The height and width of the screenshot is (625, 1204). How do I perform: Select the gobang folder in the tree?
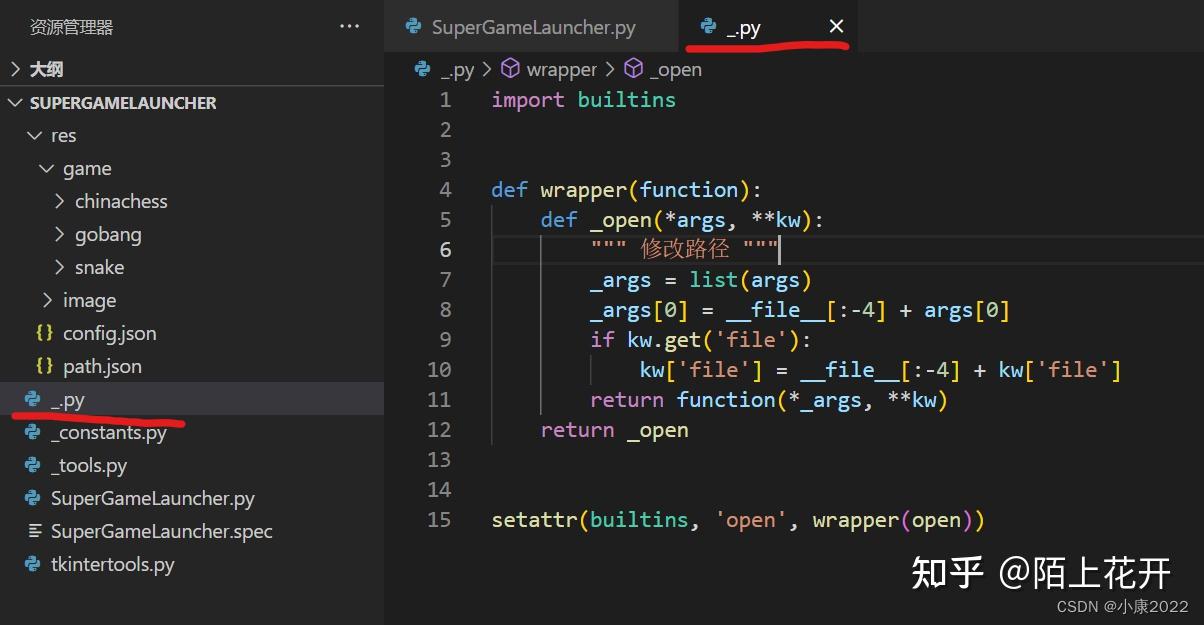(108, 234)
